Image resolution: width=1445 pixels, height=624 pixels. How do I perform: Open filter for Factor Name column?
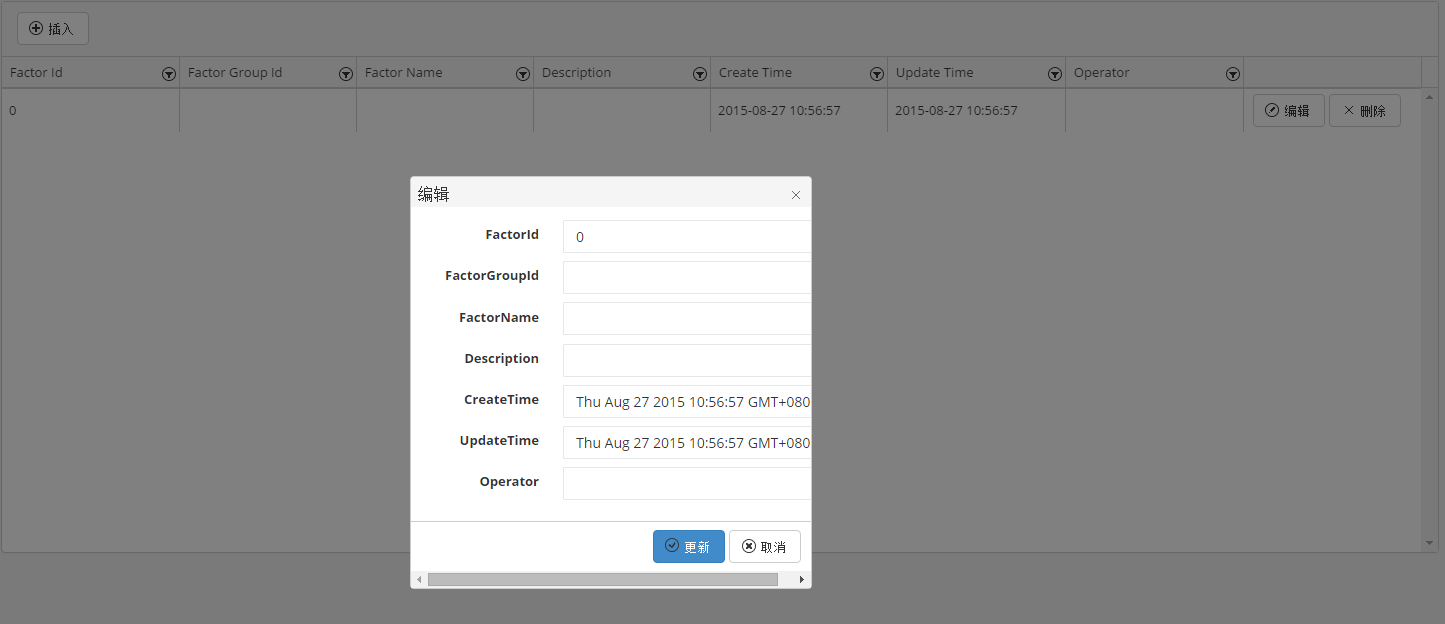[523, 74]
